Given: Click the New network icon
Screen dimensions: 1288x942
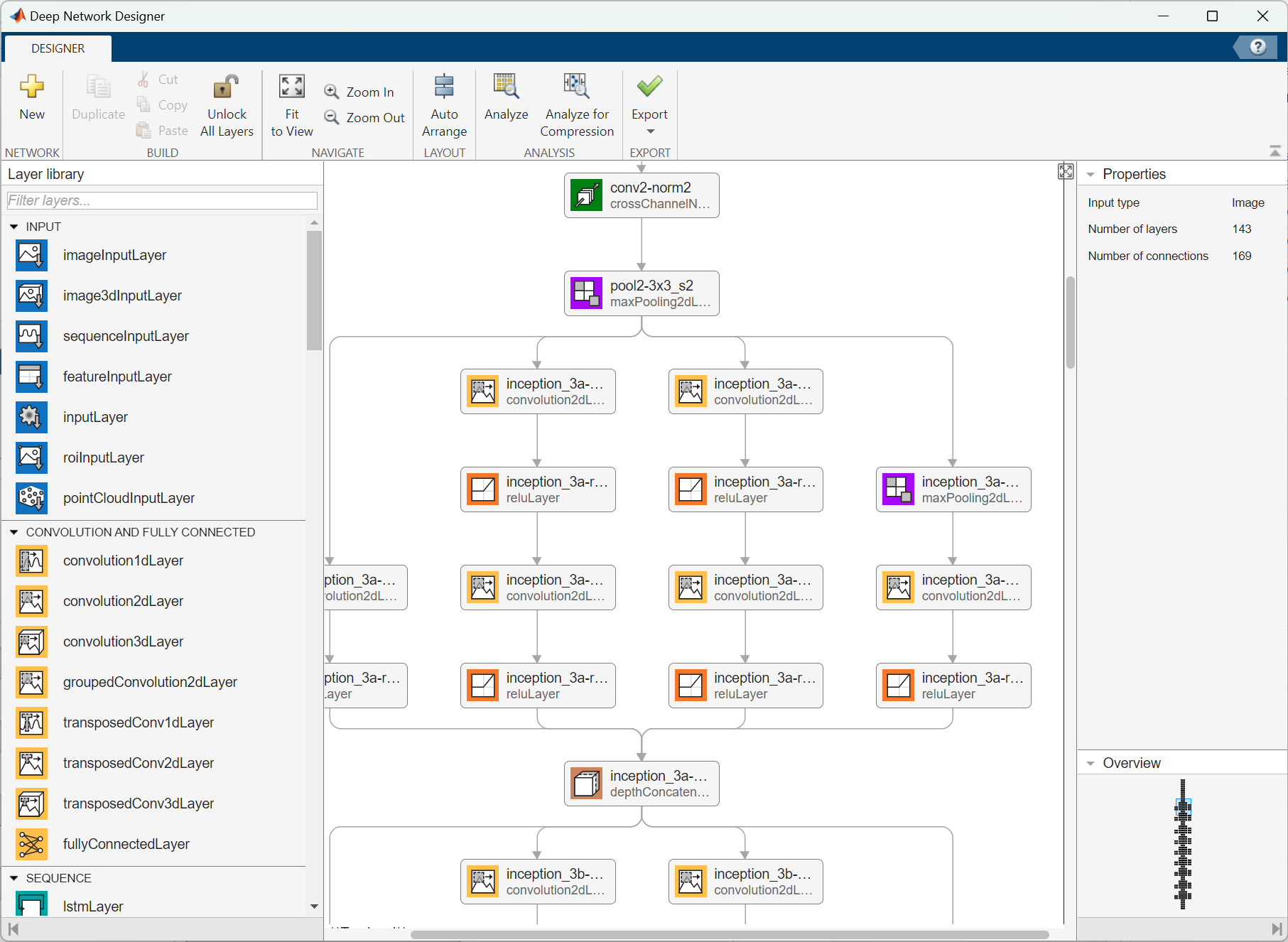Looking at the screenshot, I should tap(32, 87).
